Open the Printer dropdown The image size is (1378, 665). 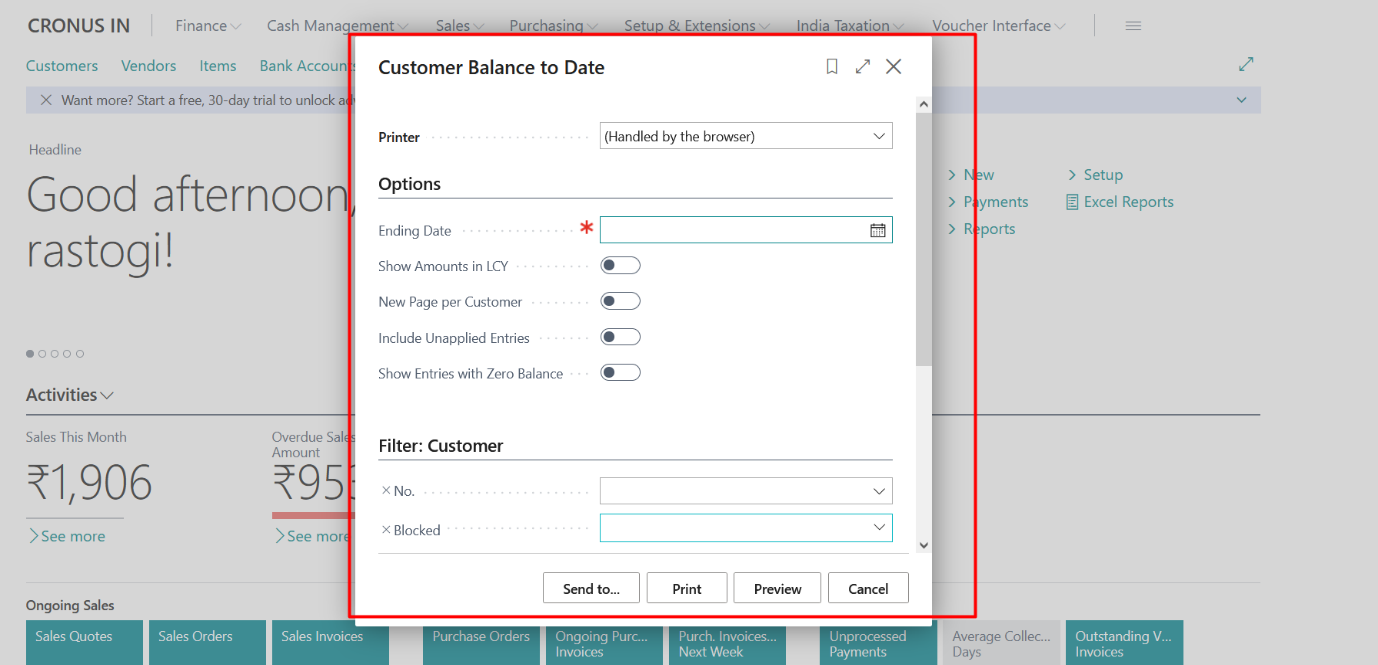pyautogui.click(x=879, y=135)
